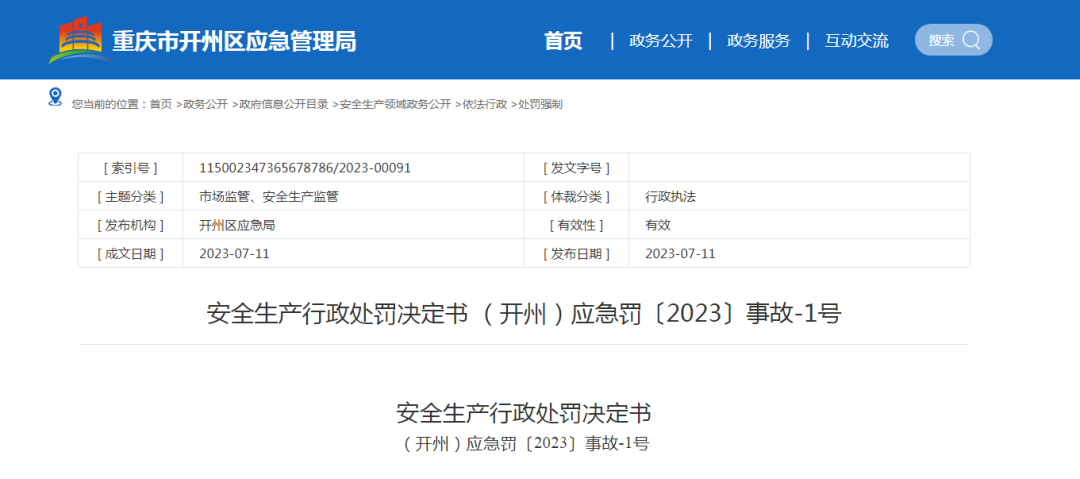1080x479 pixels.
Task: Click the [ 有效性 ] label
Action: click(577, 225)
